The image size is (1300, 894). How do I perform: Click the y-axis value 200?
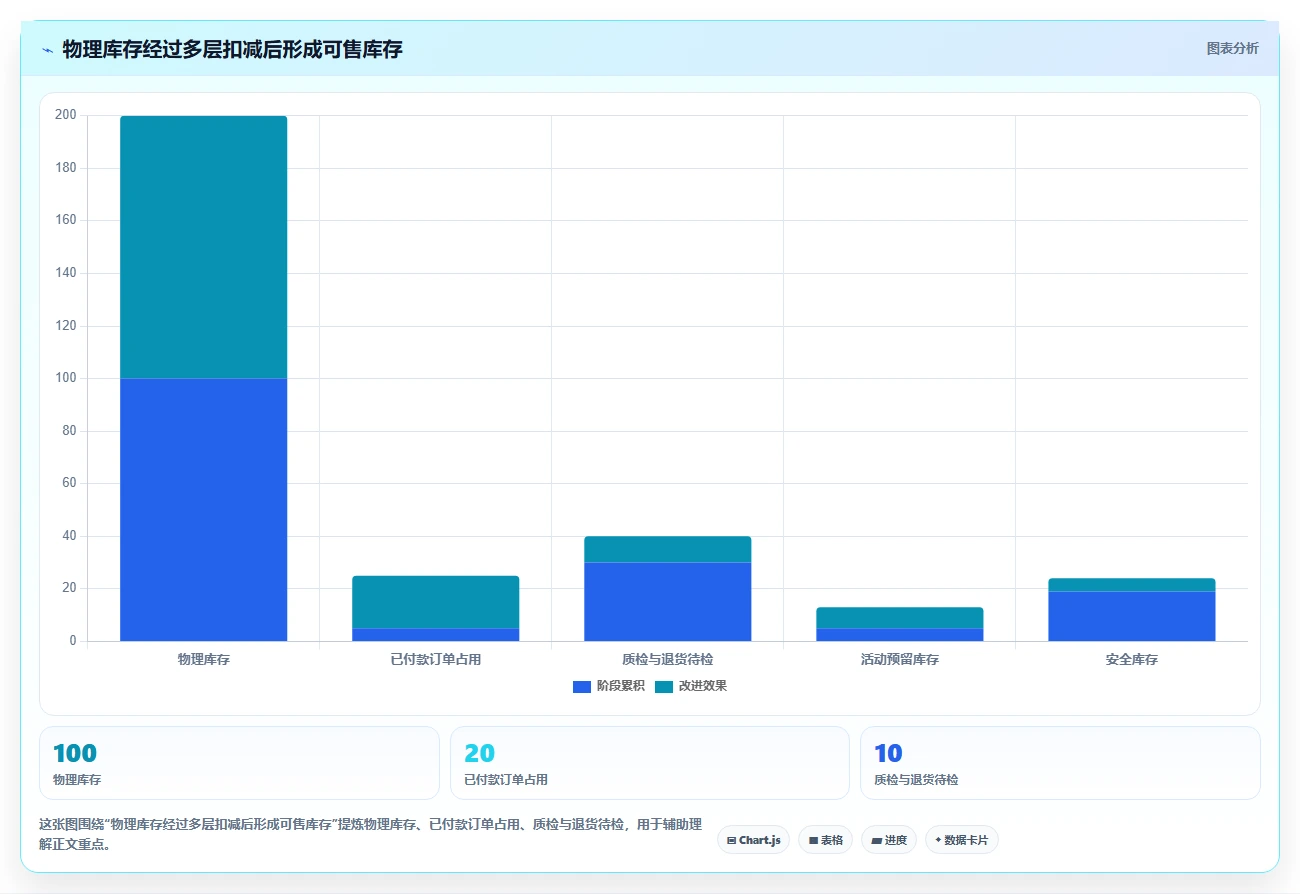pyautogui.click(x=66, y=115)
